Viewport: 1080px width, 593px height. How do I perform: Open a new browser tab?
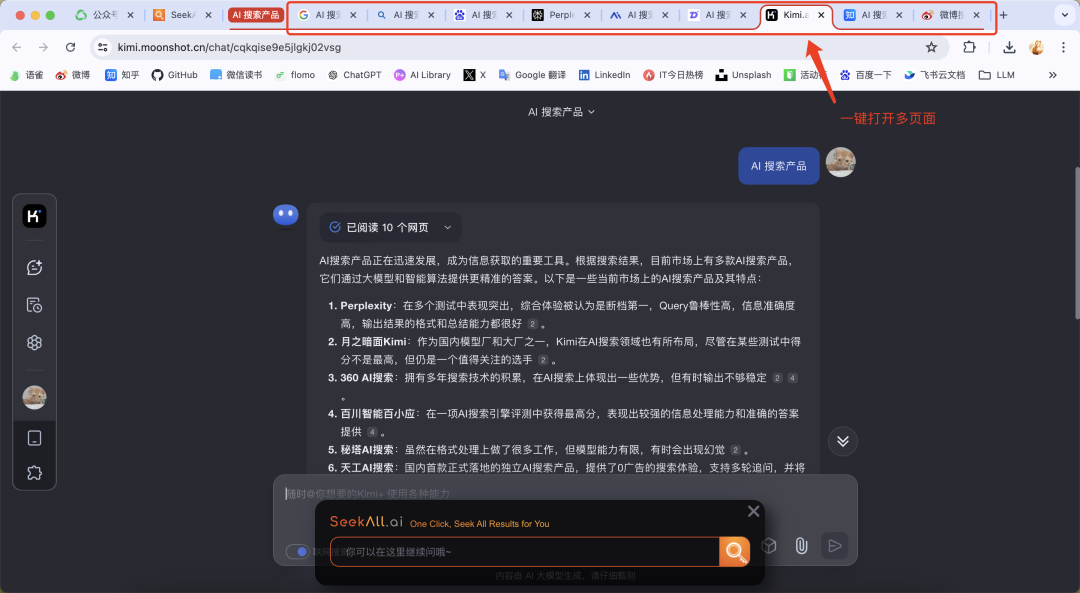click(x=1004, y=15)
